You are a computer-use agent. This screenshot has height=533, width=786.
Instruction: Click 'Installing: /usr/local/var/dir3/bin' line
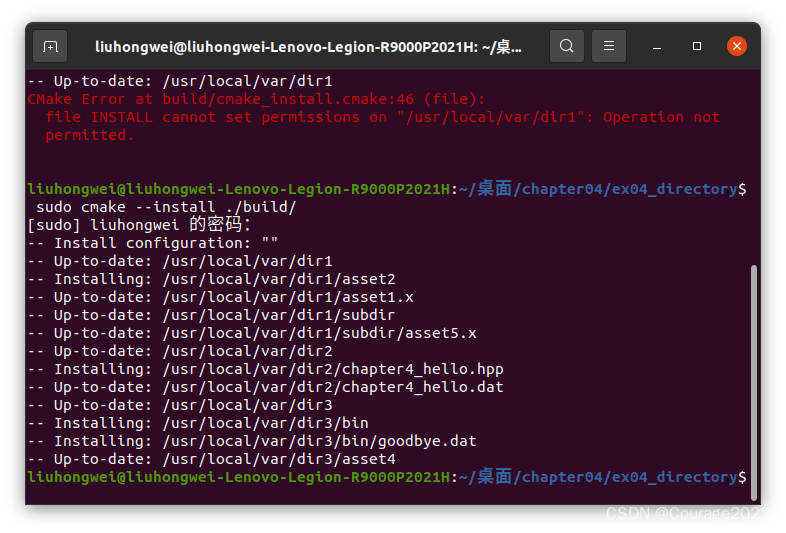pos(198,424)
